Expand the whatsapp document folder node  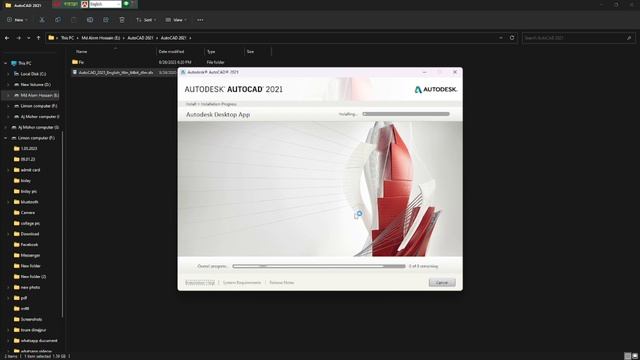(8, 341)
